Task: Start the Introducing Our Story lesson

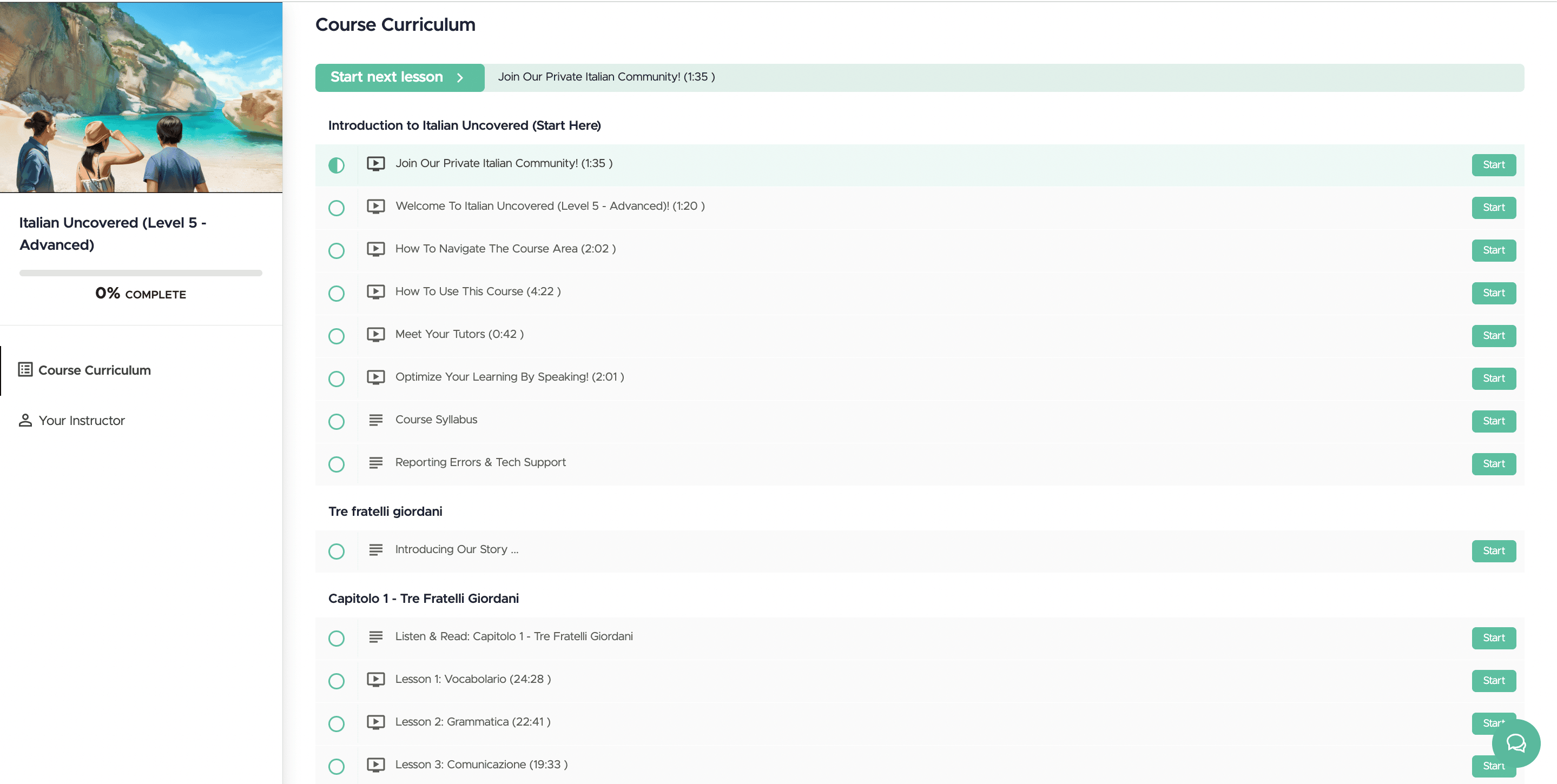Action: (1494, 551)
